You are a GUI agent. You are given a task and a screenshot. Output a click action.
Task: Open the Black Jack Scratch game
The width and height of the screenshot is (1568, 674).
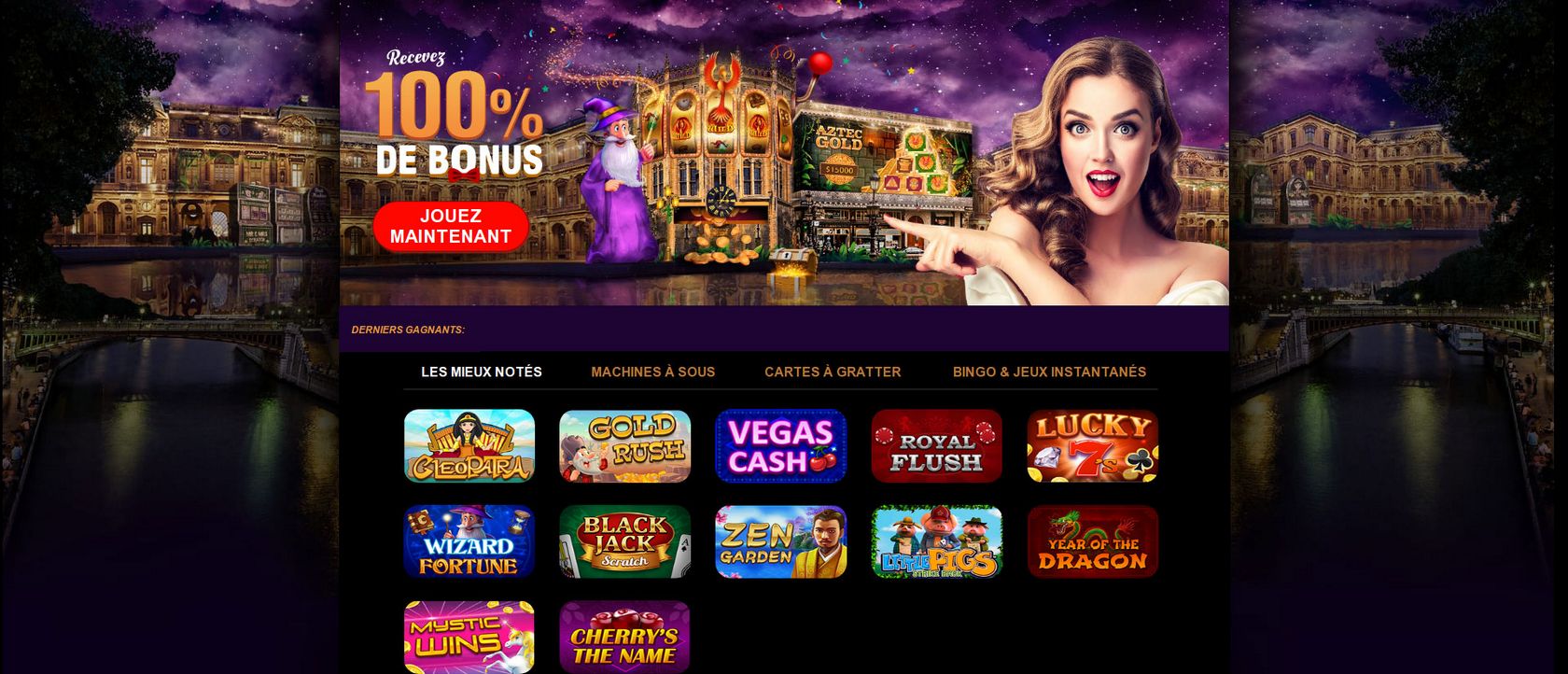[624, 542]
